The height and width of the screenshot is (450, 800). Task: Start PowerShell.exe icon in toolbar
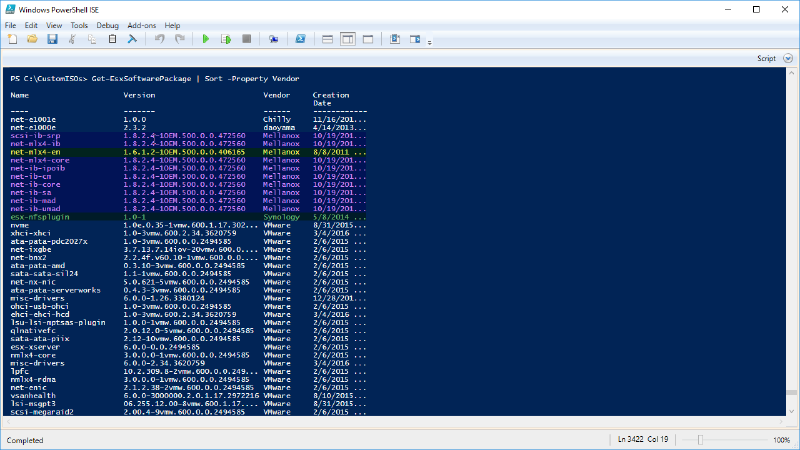(301, 39)
